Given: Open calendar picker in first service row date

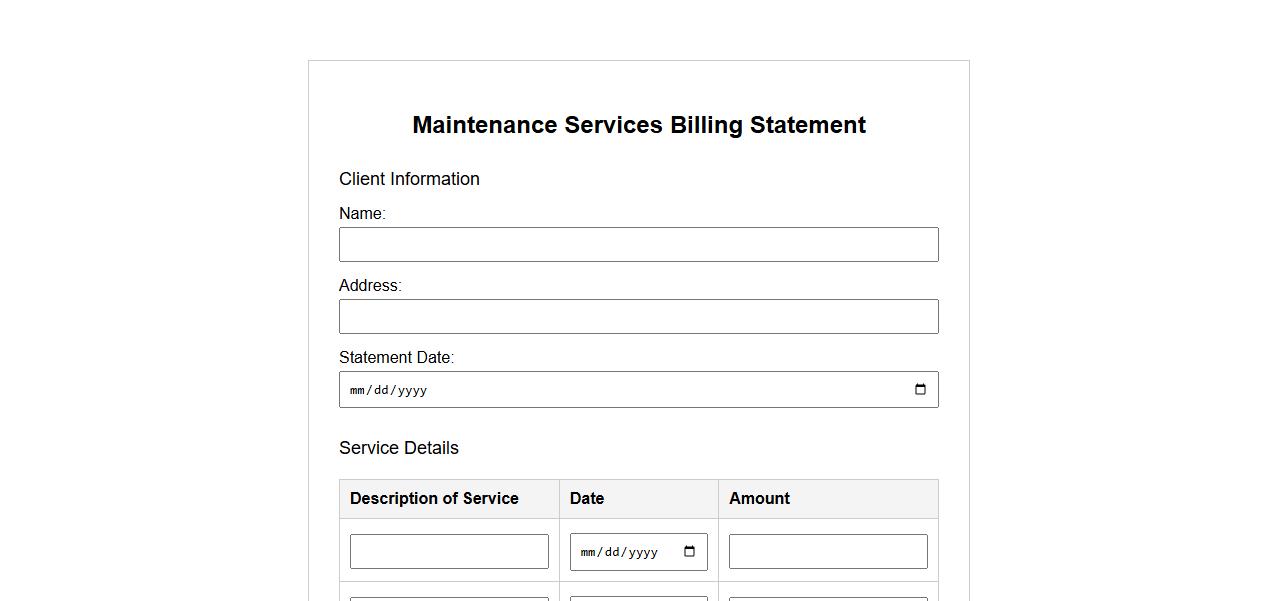Looking at the screenshot, I should click(689, 552).
